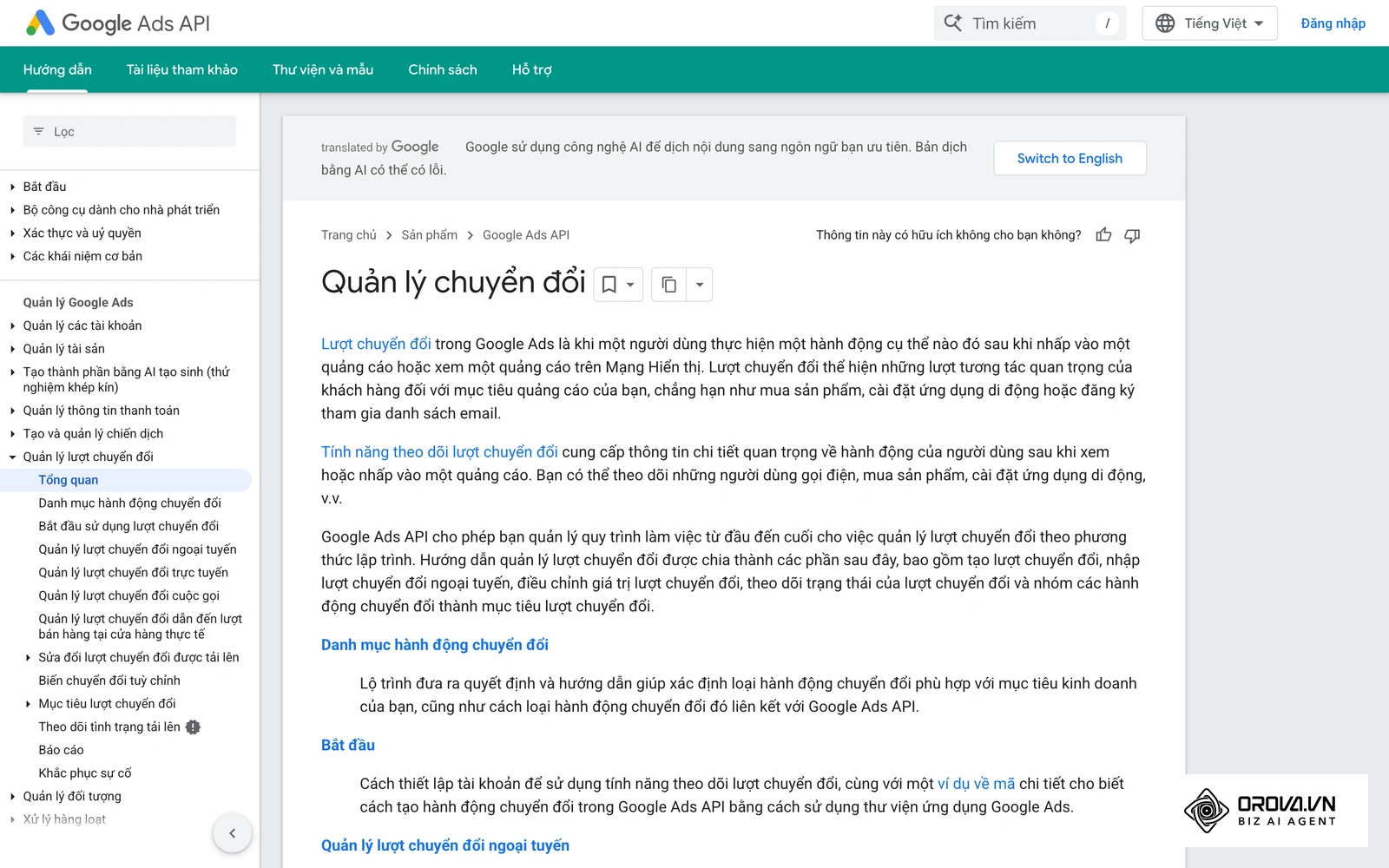Click the Google Ads API breadcrumb
Image resolution: width=1389 pixels, height=868 pixels.
click(x=526, y=235)
